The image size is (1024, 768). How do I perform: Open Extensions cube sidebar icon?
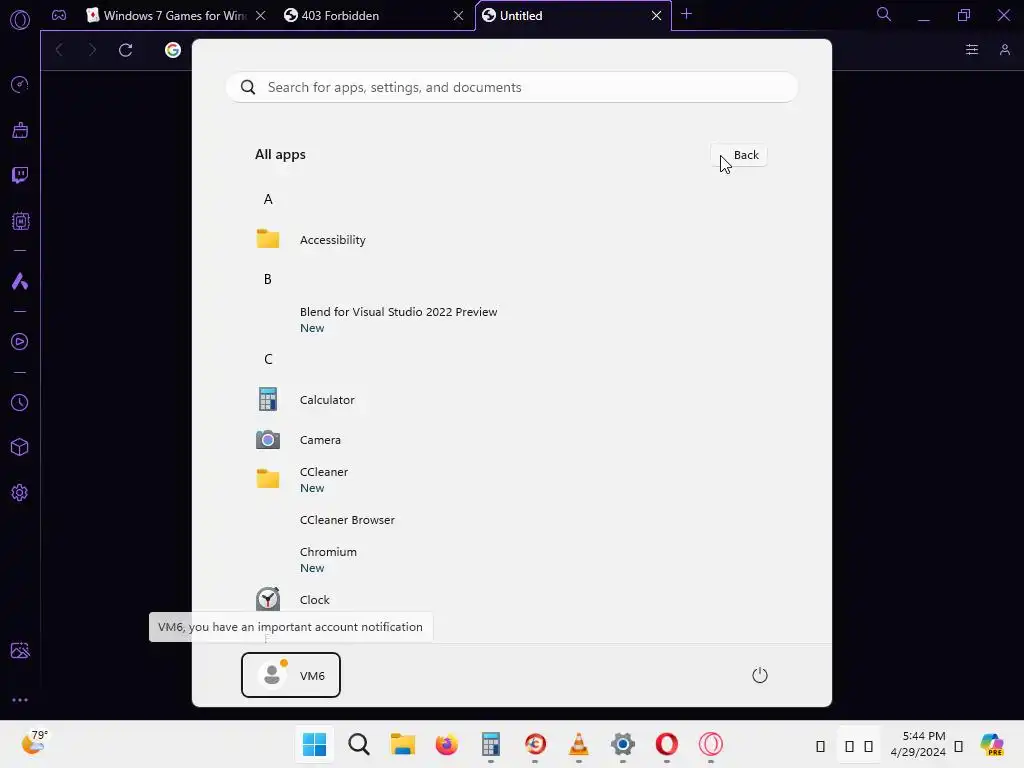(20, 447)
